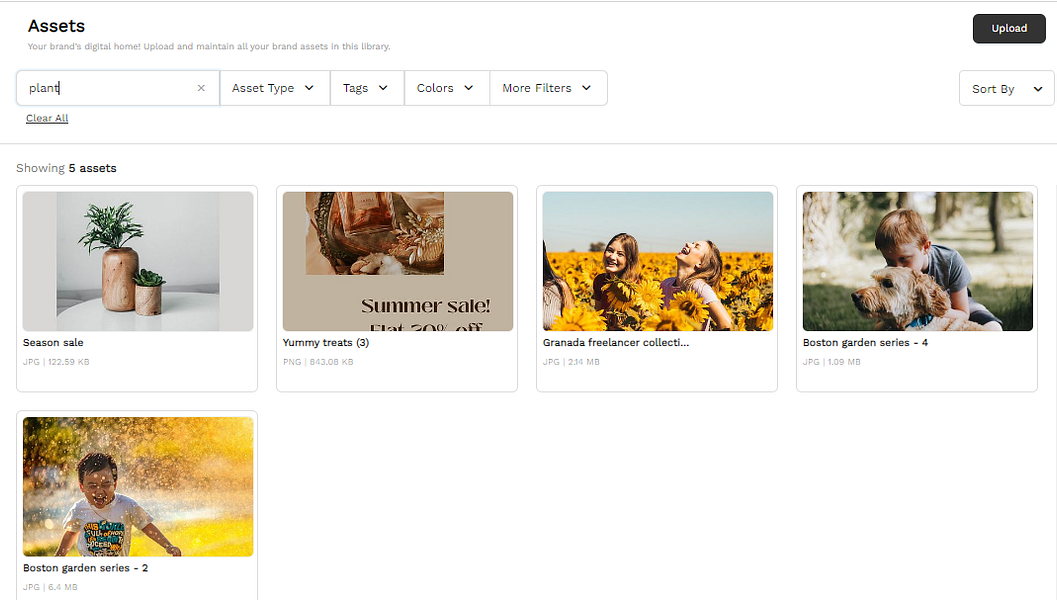Open the Boston garden series - 4 thumbnail

917,262
